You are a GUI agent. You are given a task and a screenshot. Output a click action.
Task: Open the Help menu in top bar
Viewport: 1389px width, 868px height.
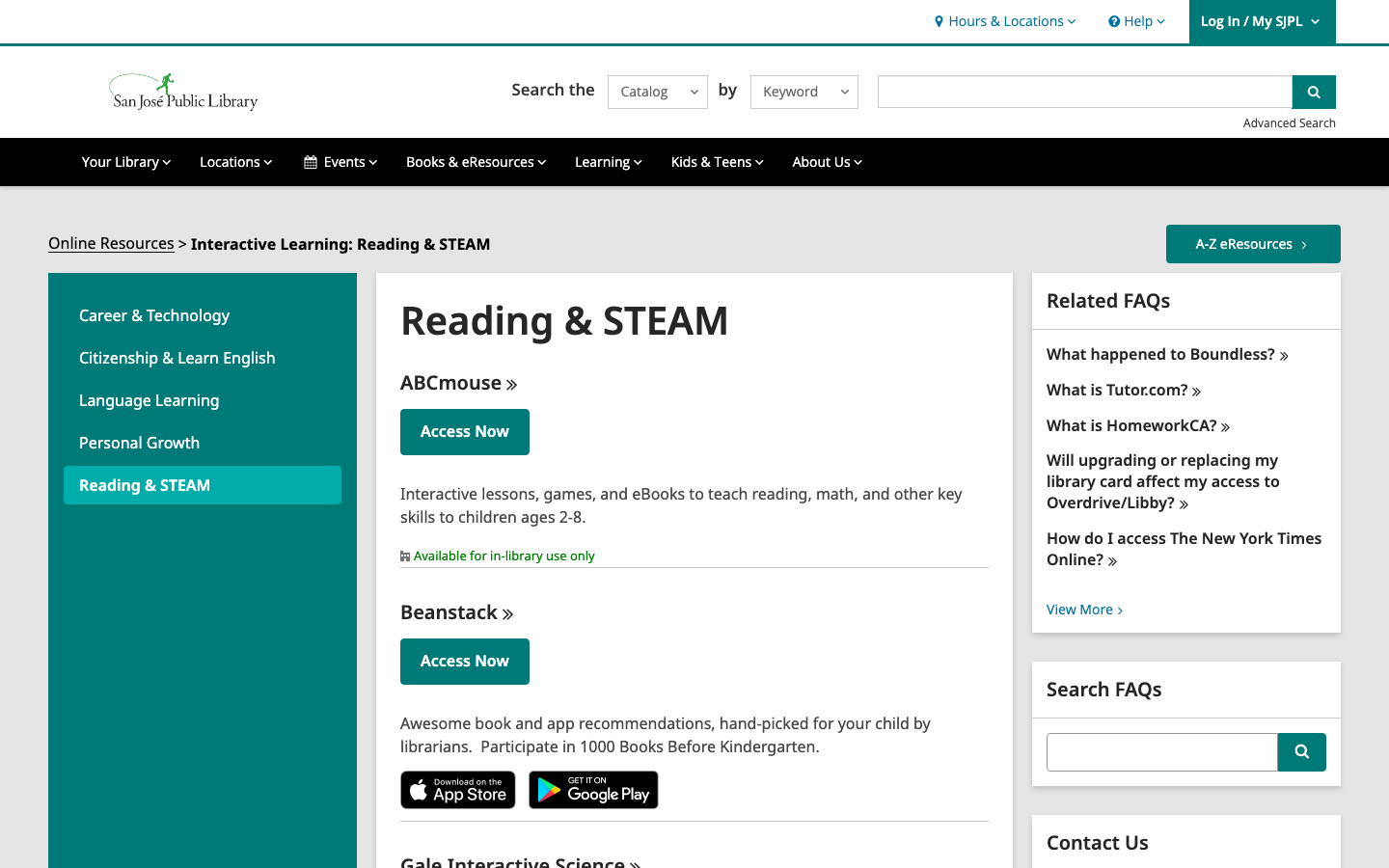point(1136,21)
